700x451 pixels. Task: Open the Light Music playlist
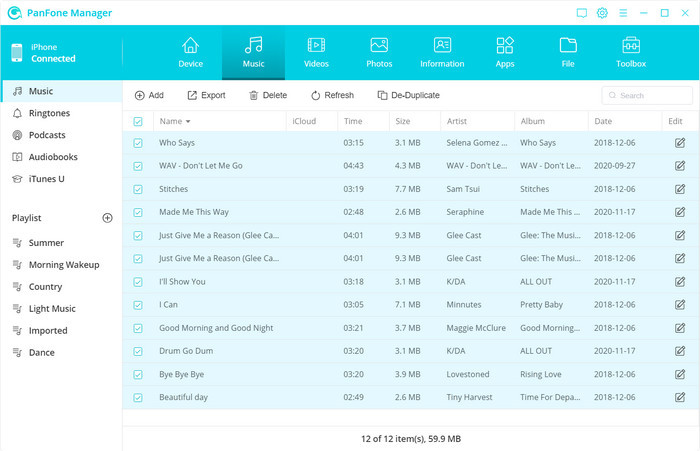[61, 309]
